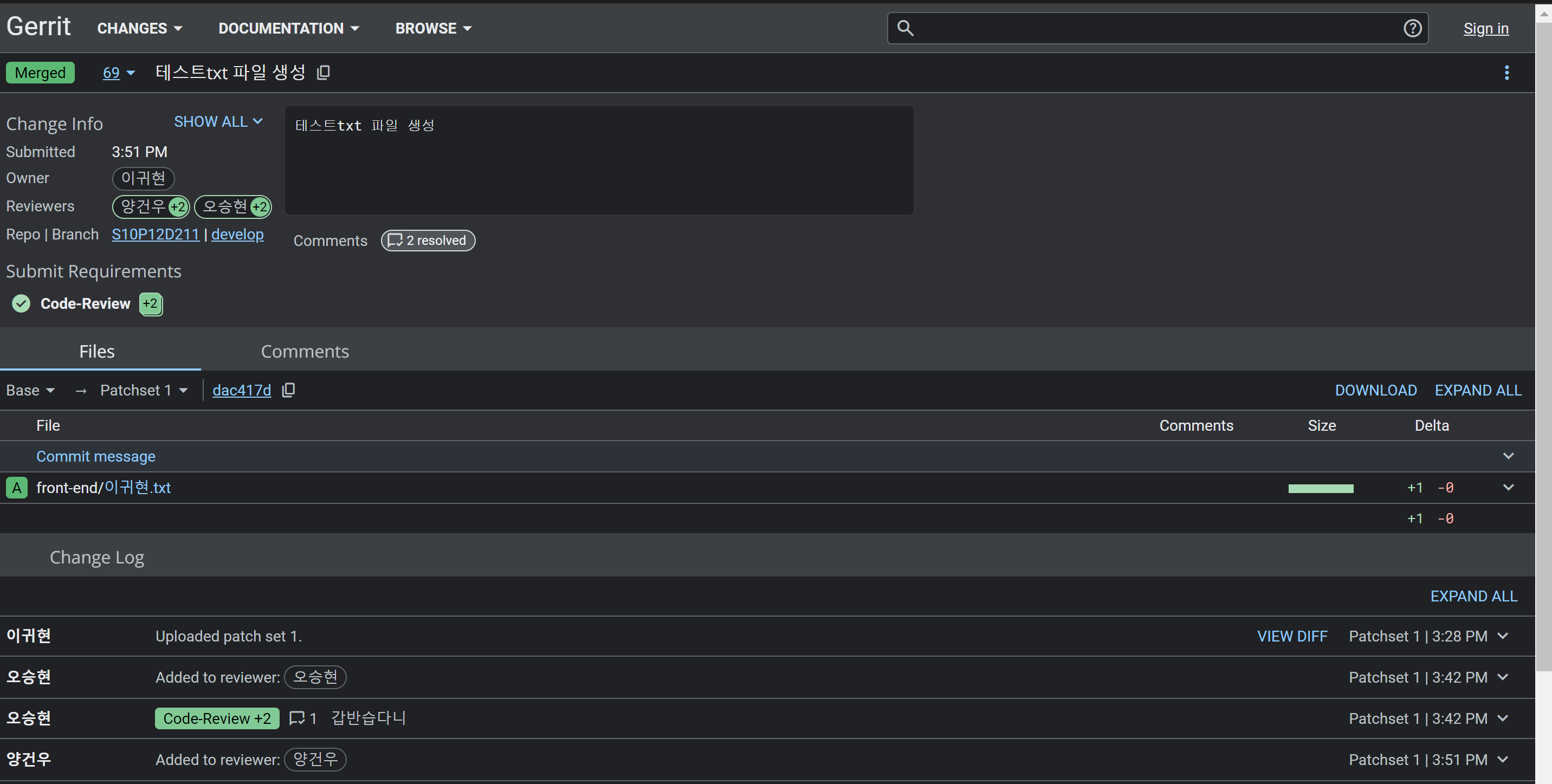1552x784 pixels.
Task: Switch to the Comments tab
Action: 304,351
